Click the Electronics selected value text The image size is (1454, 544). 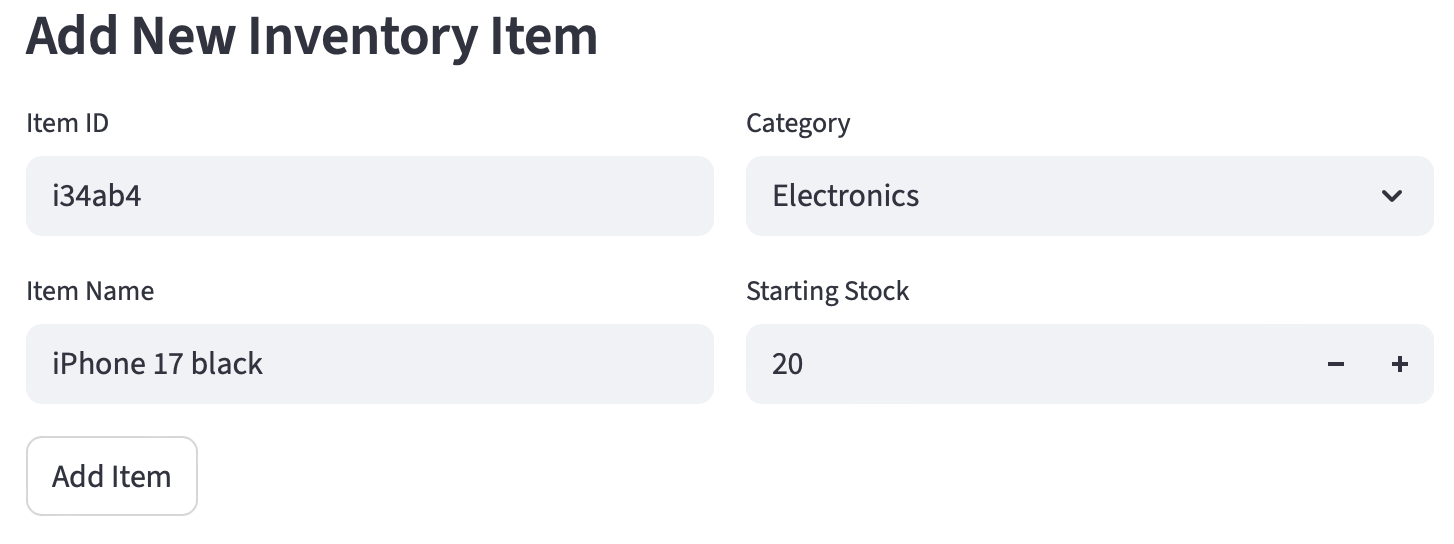coord(845,196)
